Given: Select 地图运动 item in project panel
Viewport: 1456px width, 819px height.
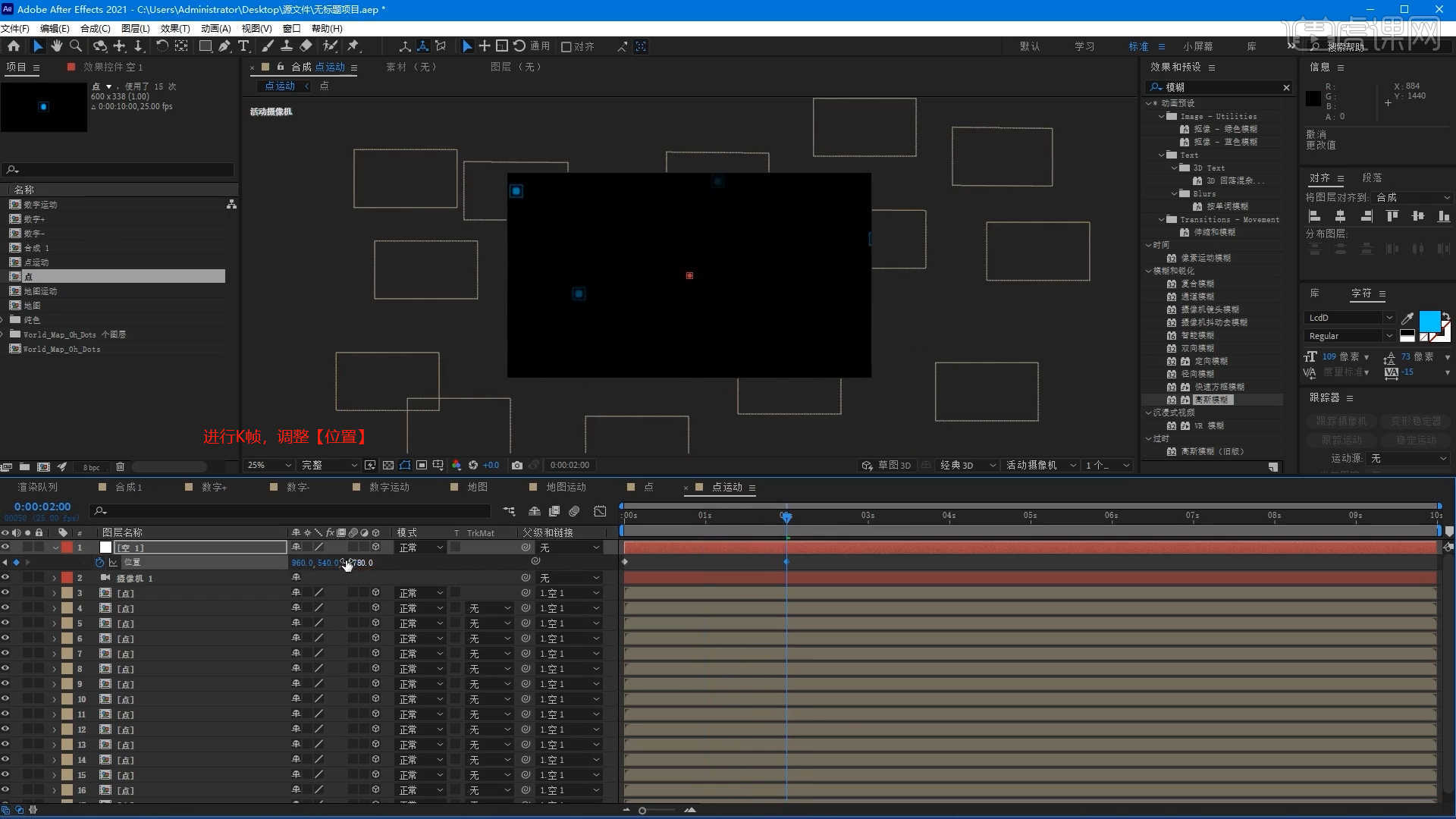Looking at the screenshot, I should pos(40,291).
